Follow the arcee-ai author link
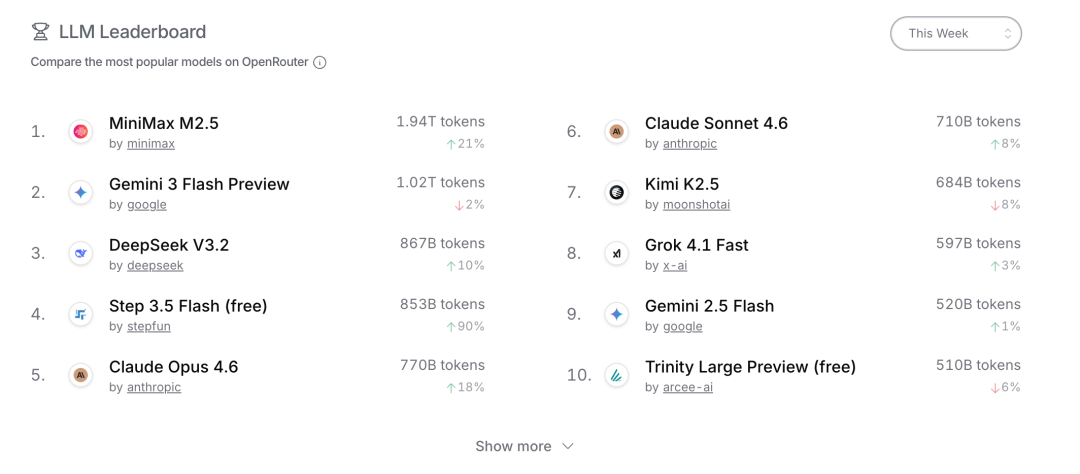The width and height of the screenshot is (1080, 474). 687,388
